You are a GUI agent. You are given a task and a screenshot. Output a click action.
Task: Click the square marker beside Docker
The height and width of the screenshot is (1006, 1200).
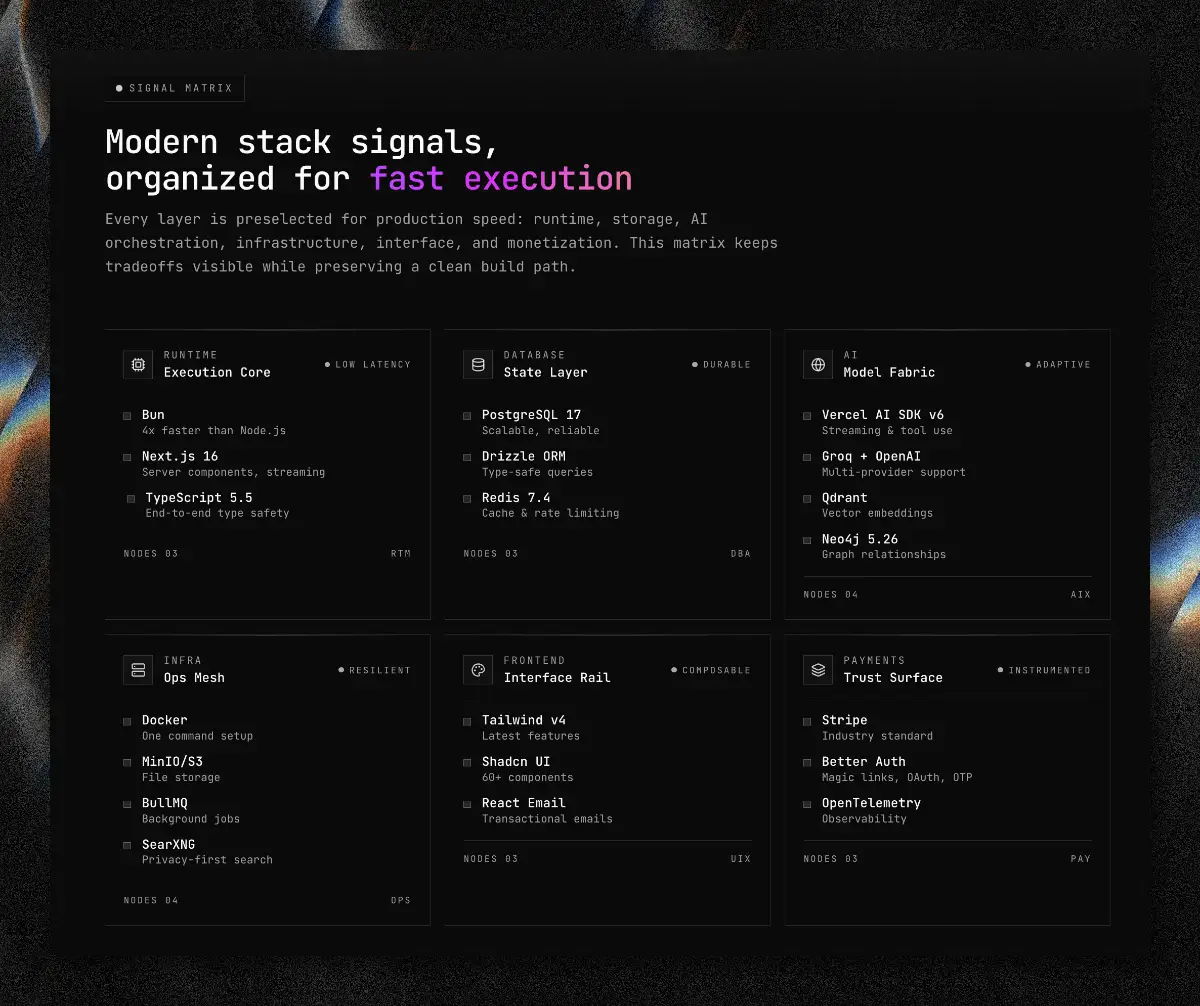click(x=127, y=721)
